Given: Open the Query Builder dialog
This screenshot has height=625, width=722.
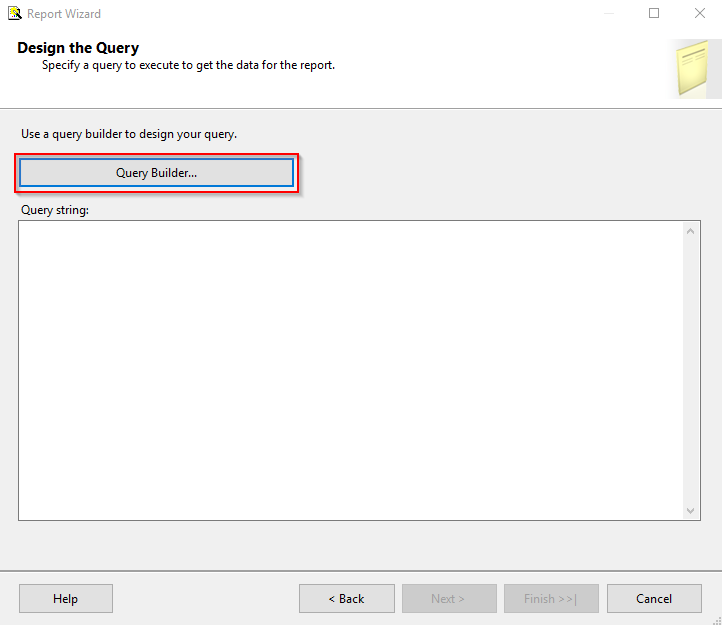Looking at the screenshot, I should click(x=157, y=173).
